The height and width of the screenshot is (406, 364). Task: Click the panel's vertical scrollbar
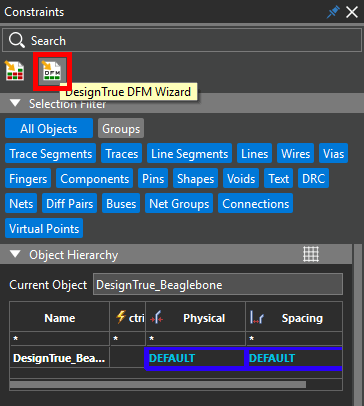pos(357,325)
